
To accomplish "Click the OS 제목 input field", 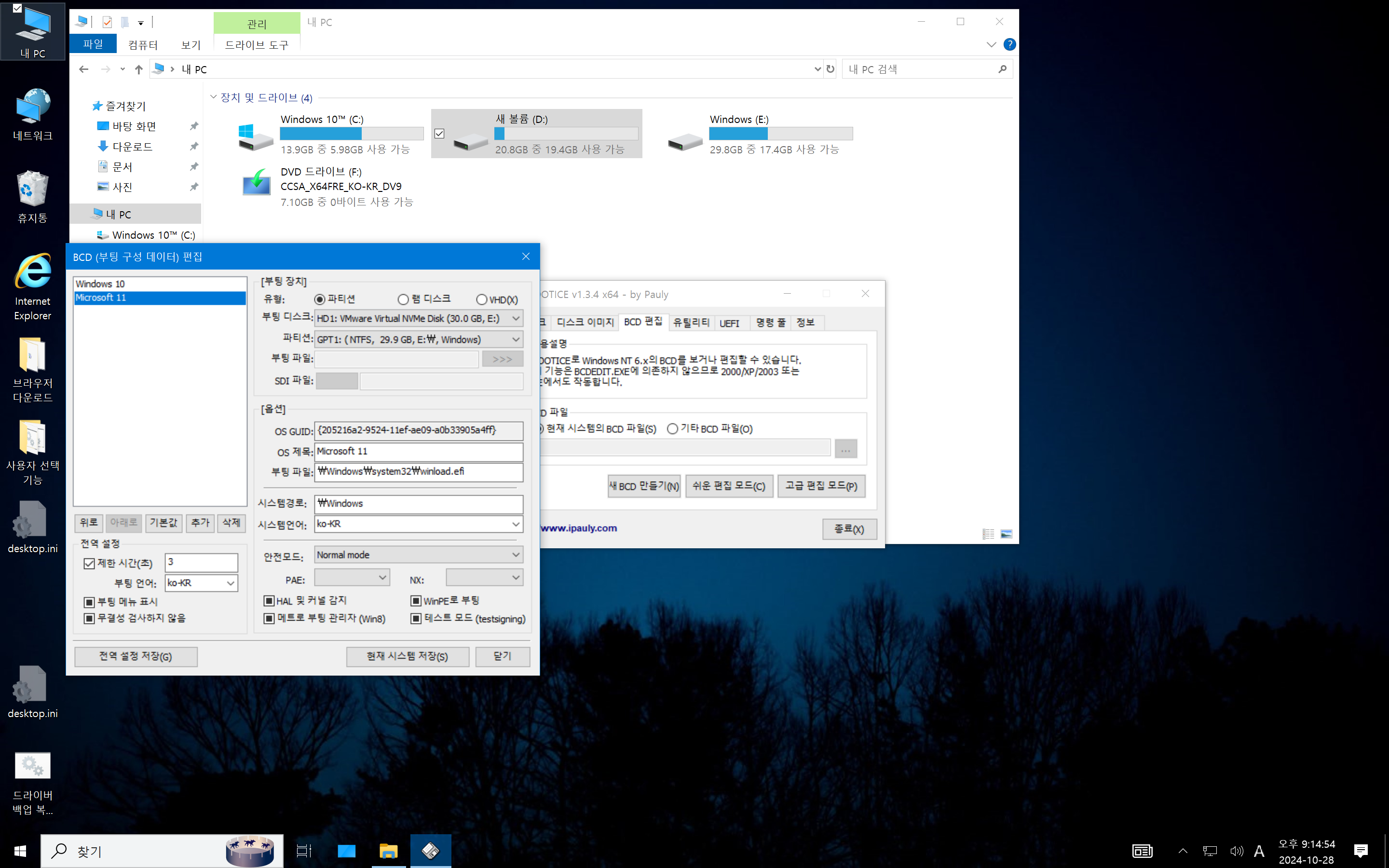I will pyautogui.click(x=419, y=451).
